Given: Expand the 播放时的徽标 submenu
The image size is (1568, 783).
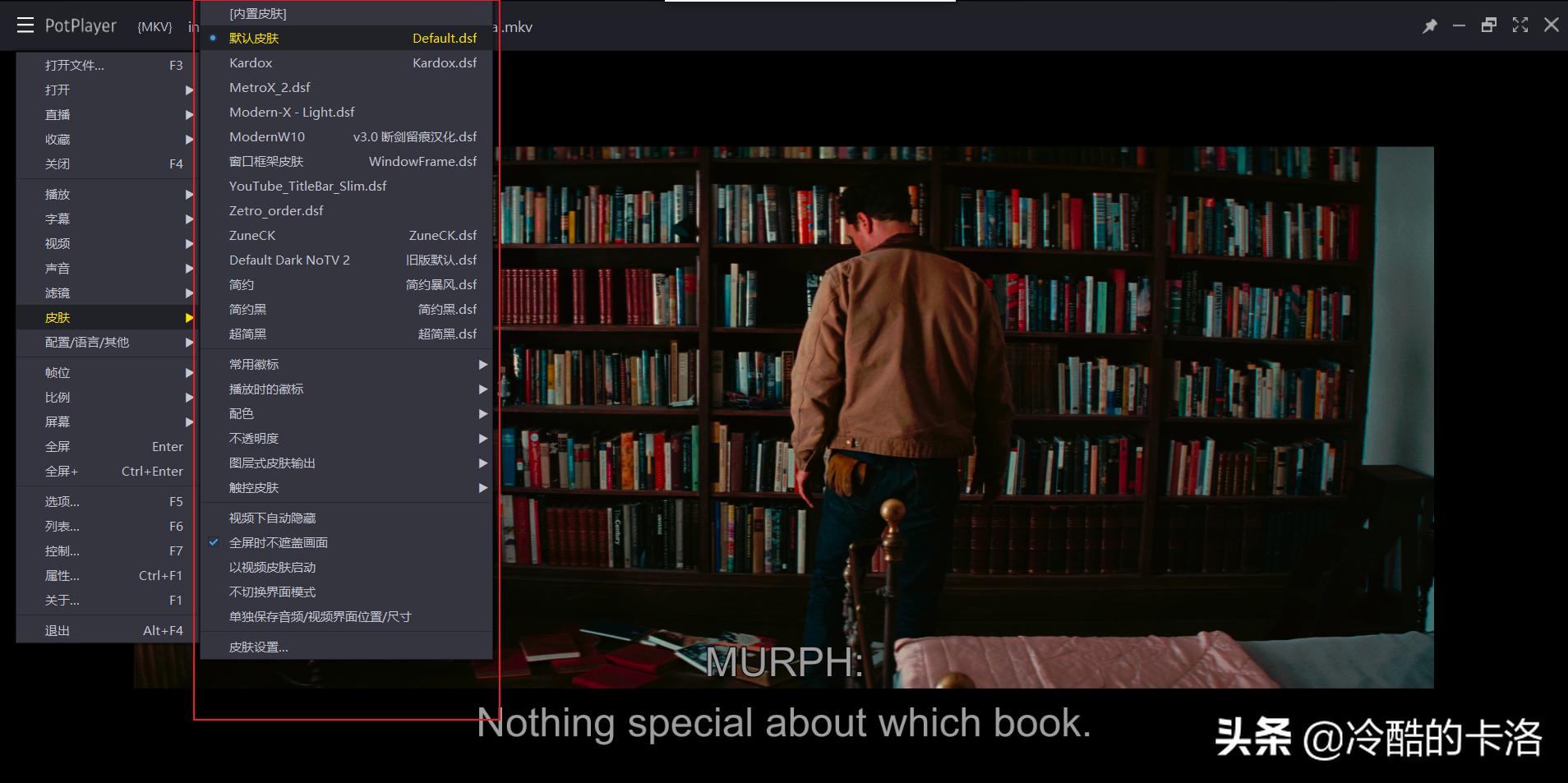Looking at the screenshot, I should (346, 389).
